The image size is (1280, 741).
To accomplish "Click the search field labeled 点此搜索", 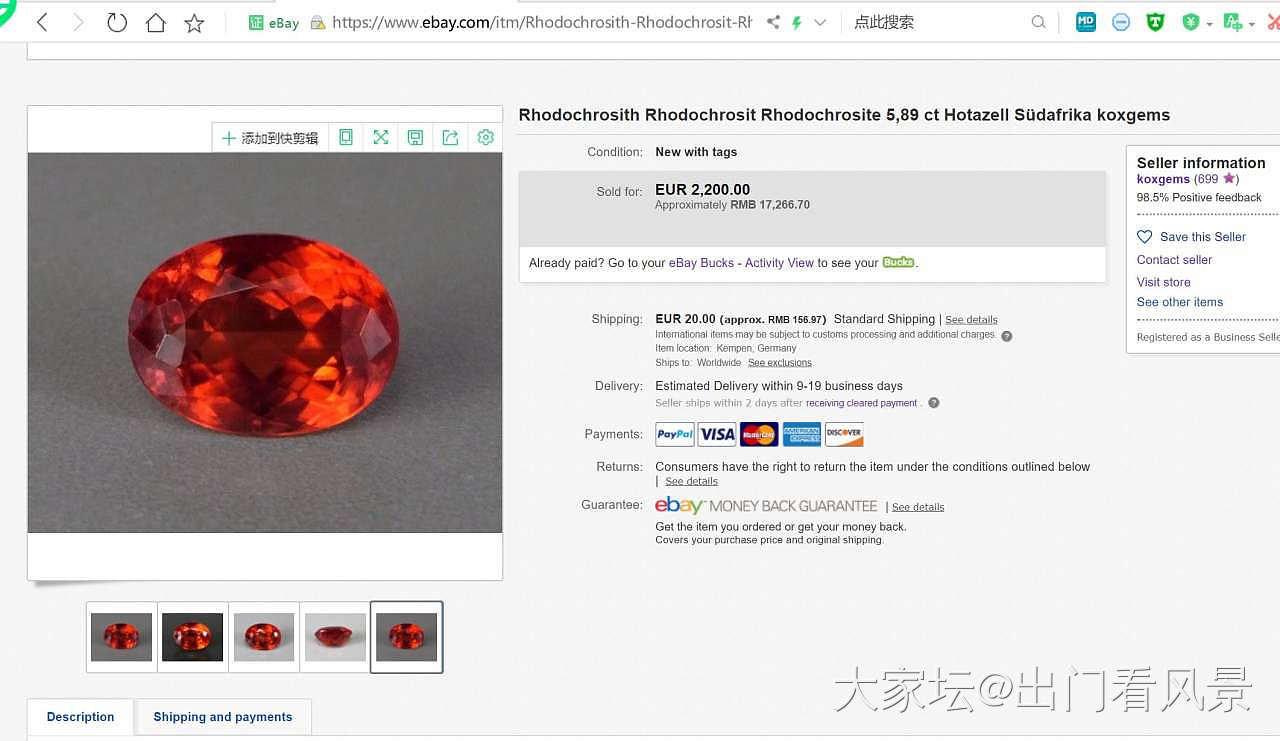I will (x=940, y=22).
